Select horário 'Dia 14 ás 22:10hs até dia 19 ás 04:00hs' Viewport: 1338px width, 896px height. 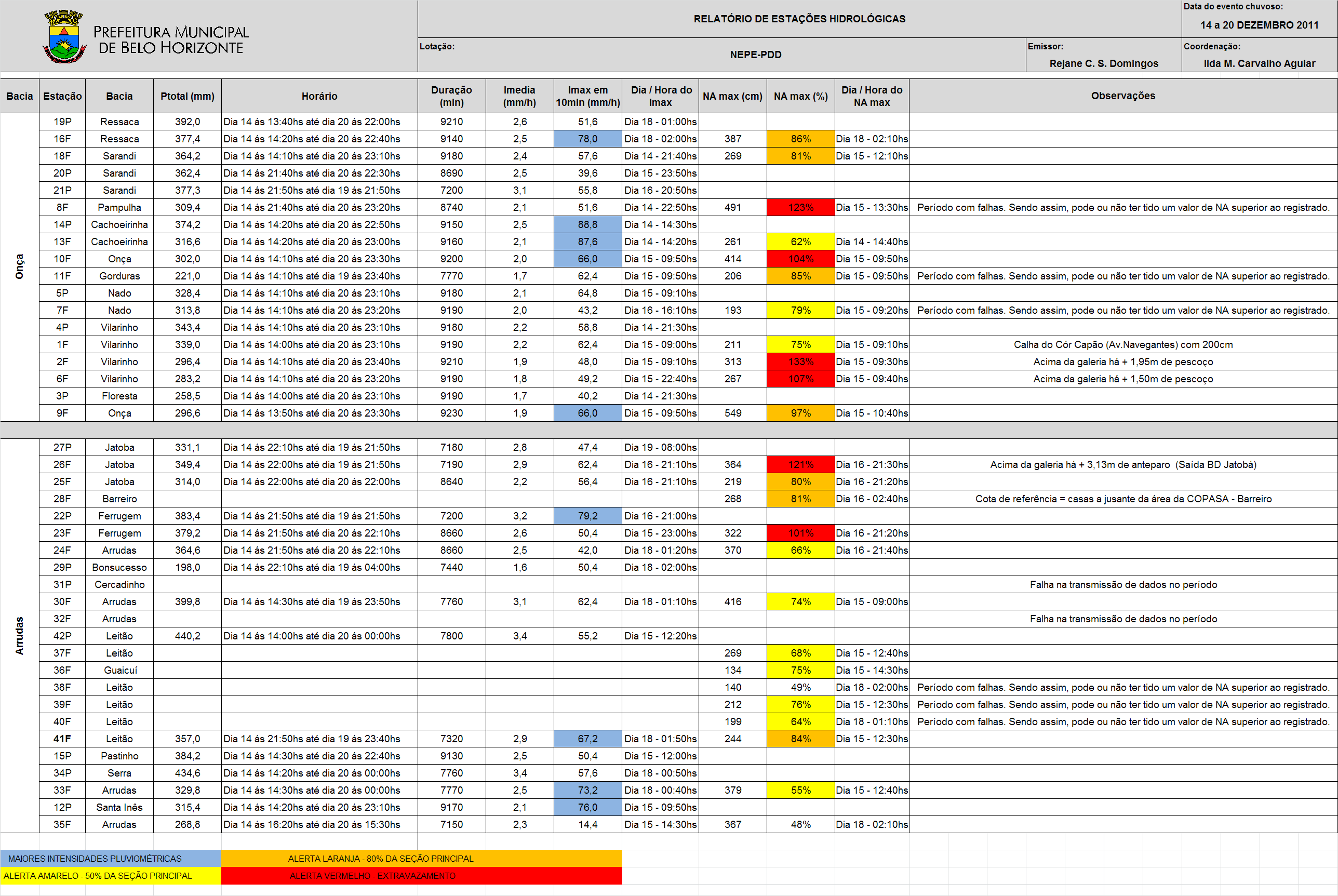(319, 567)
